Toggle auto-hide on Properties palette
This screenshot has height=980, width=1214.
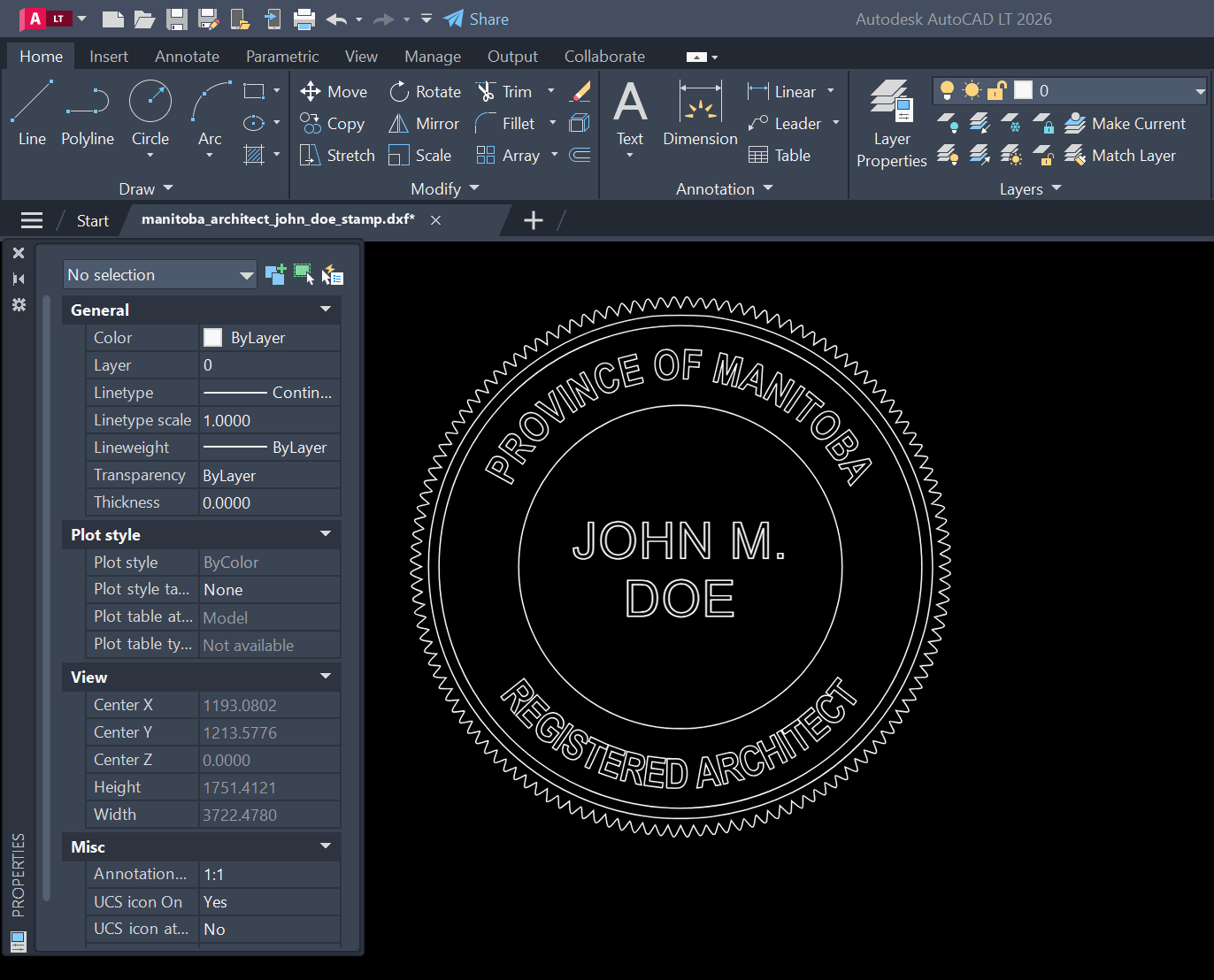pyautogui.click(x=19, y=279)
